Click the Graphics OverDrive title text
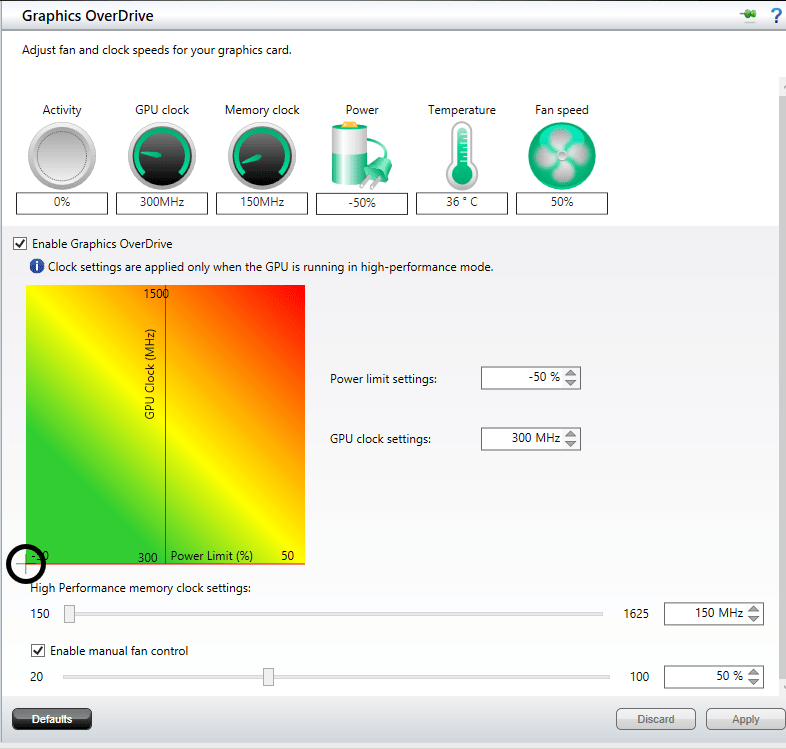Viewport: 786px width, 749px height. (88, 16)
